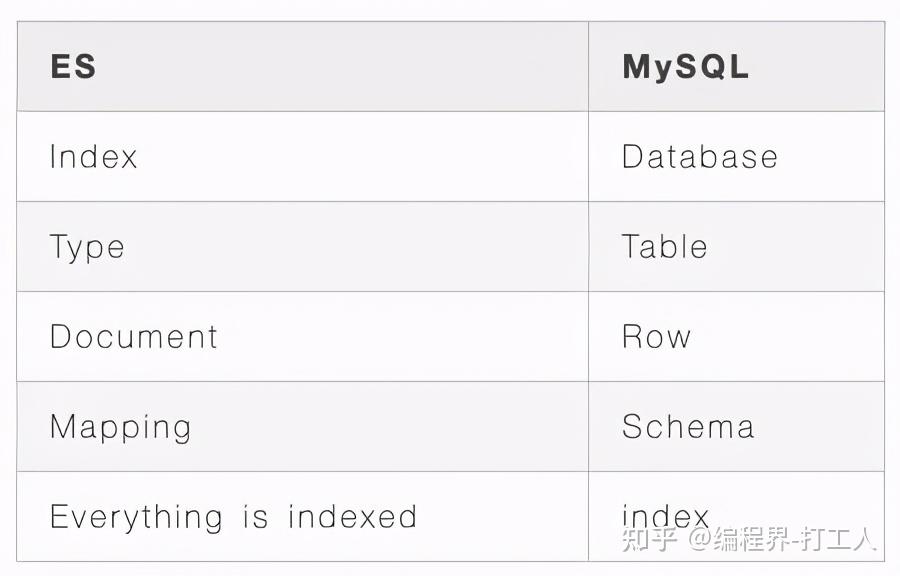This screenshot has width=900, height=576.
Task: Click the Type cell
Action: tap(87, 247)
